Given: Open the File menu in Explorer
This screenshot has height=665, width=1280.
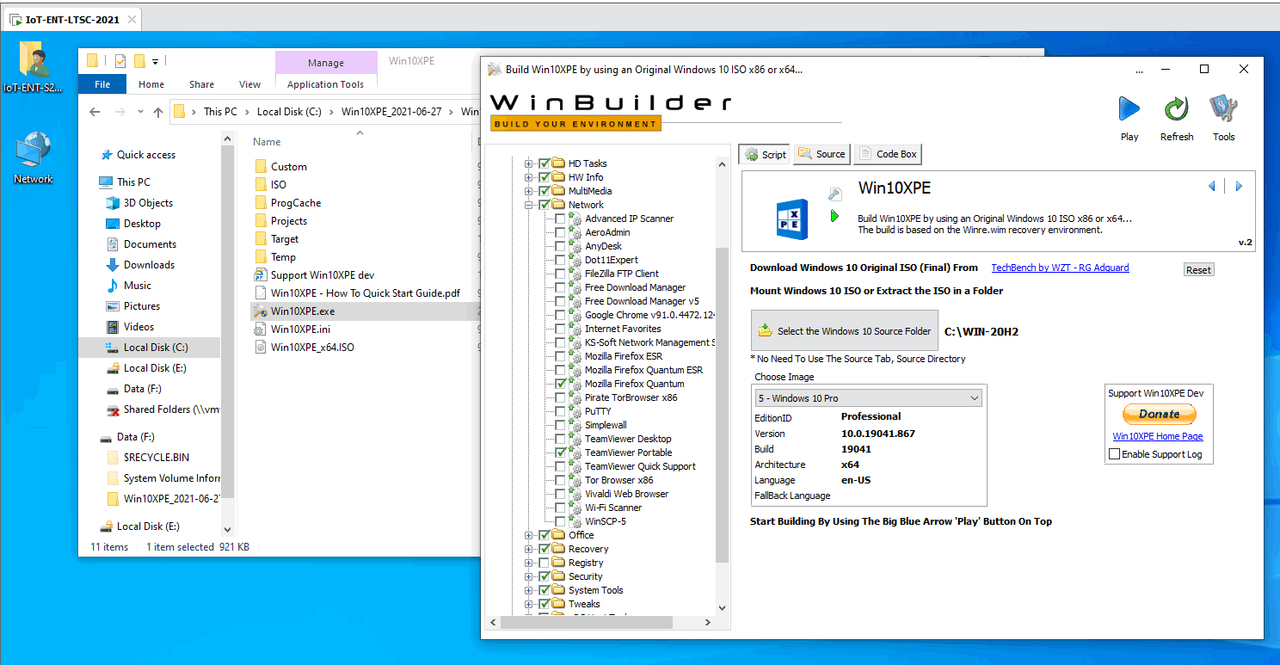Looking at the screenshot, I should click(102, 85).
